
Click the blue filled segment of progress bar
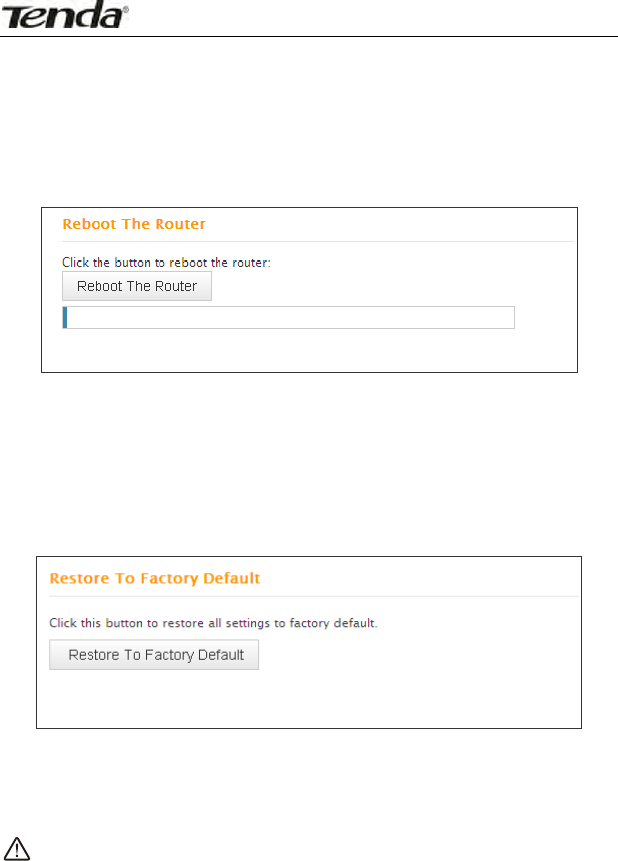pos(65,318)
